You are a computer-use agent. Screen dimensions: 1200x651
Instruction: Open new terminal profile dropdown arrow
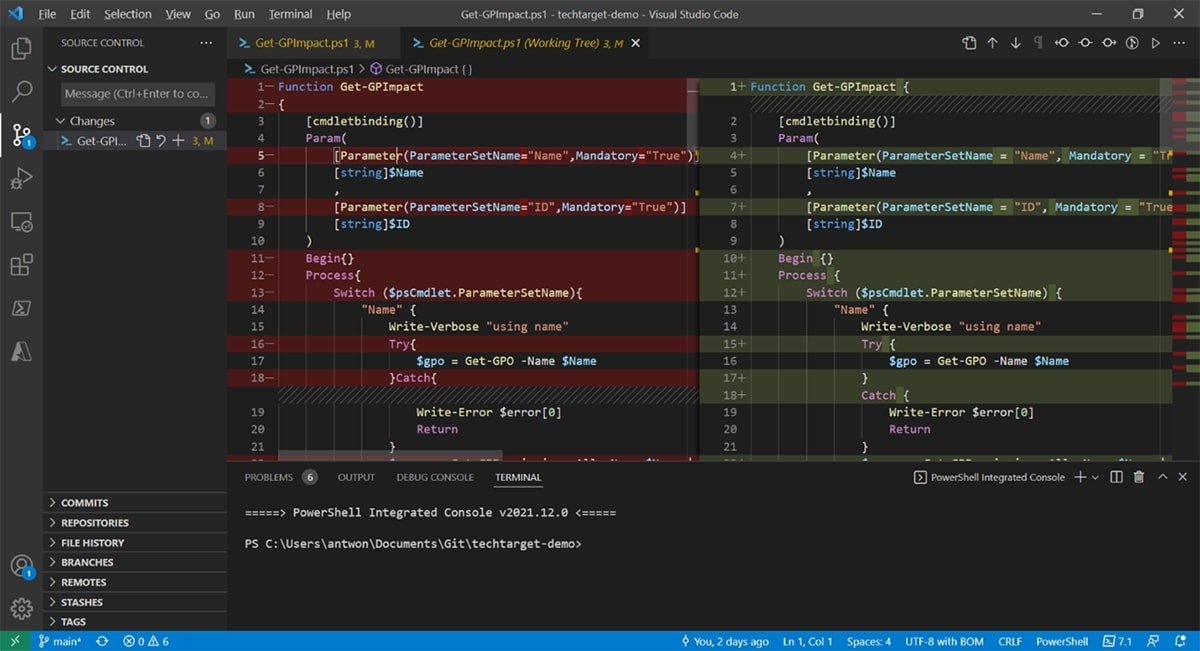coord(1095,478)
